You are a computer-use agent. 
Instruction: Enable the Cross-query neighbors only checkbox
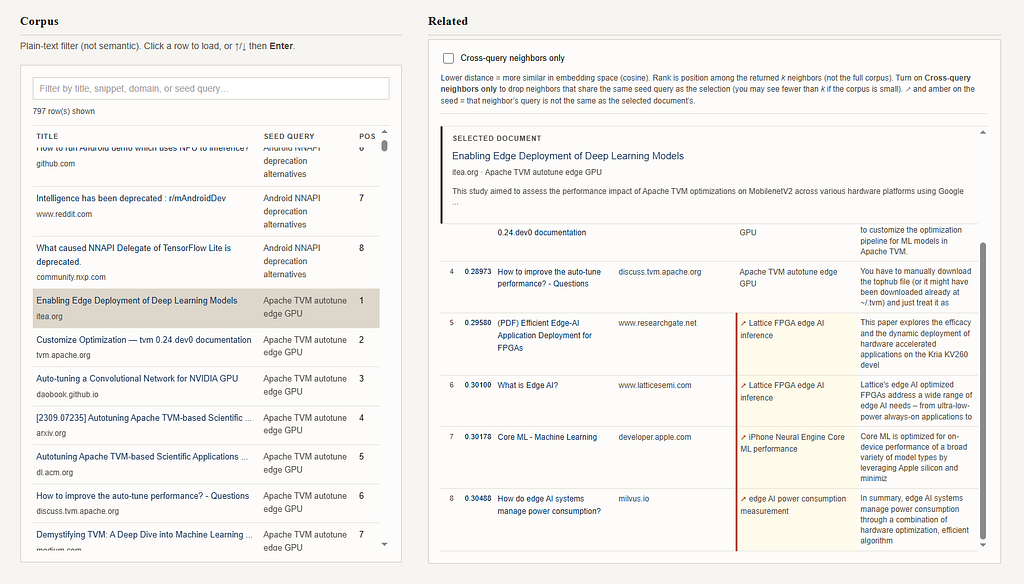[448, 58]
